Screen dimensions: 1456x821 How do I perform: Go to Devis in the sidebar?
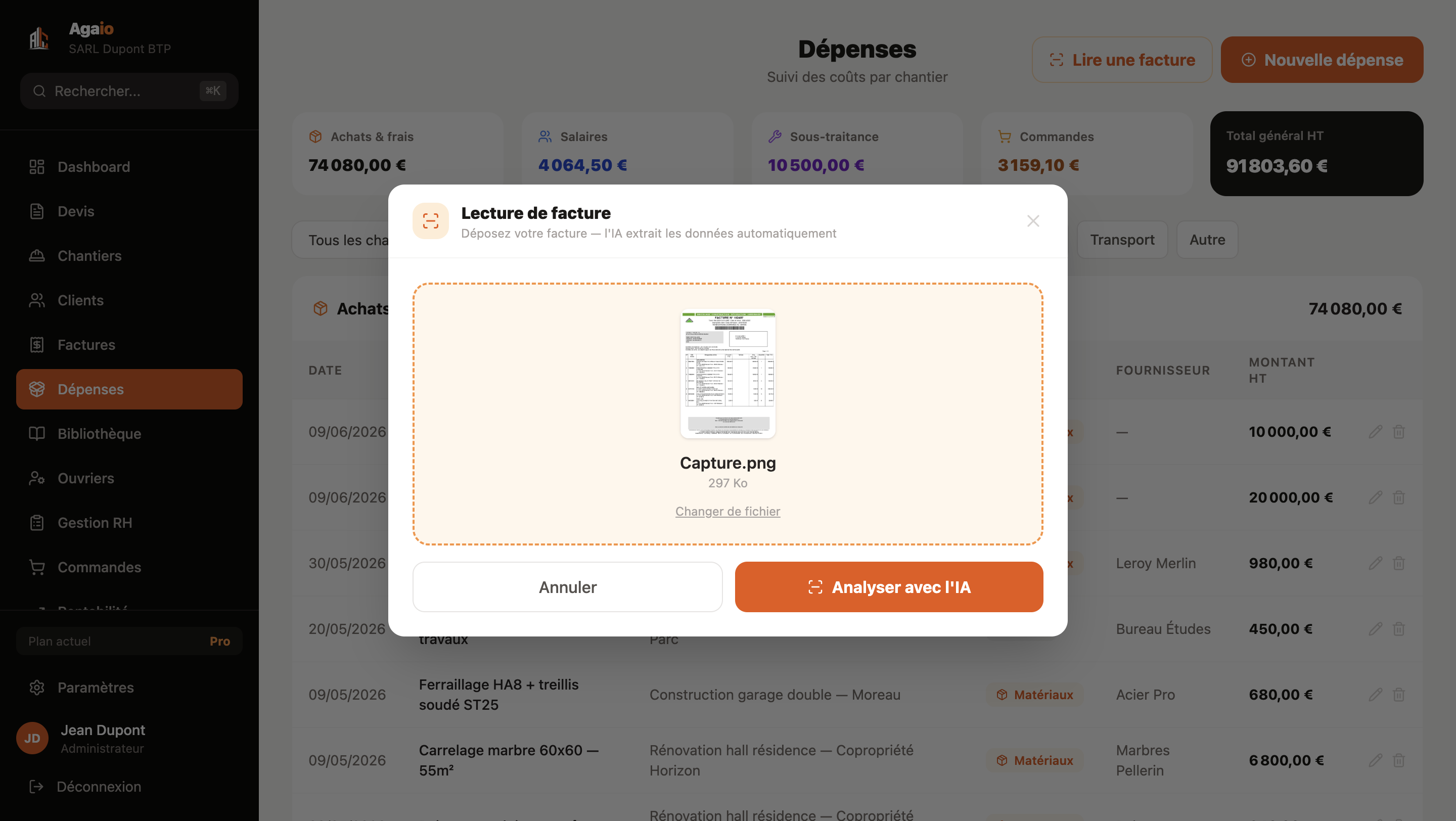[x=129, y=211]
